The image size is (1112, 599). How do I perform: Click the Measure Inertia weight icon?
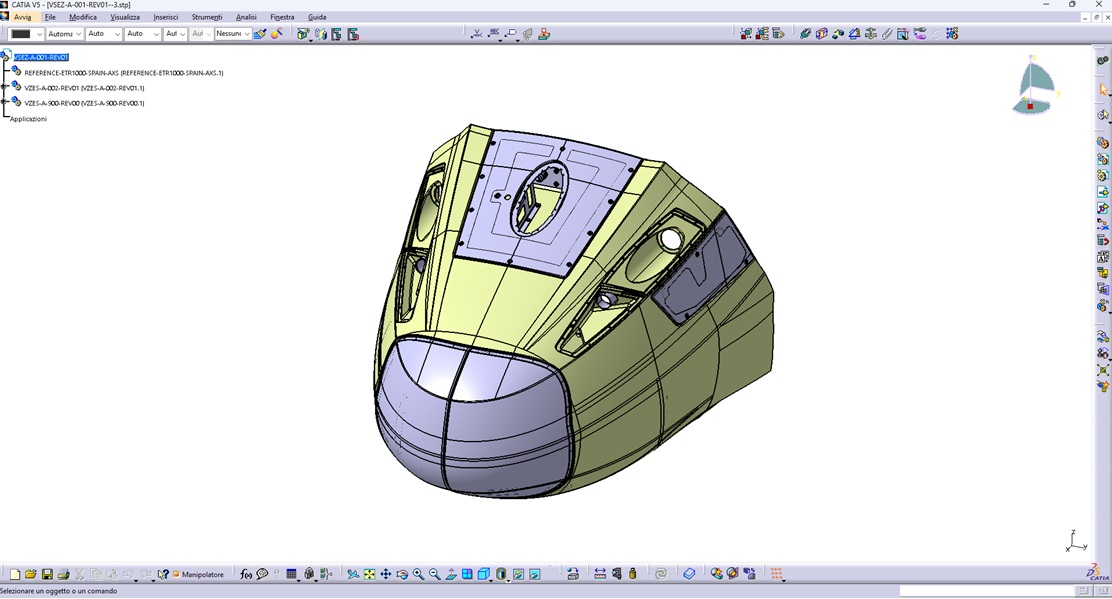(633, 574)
